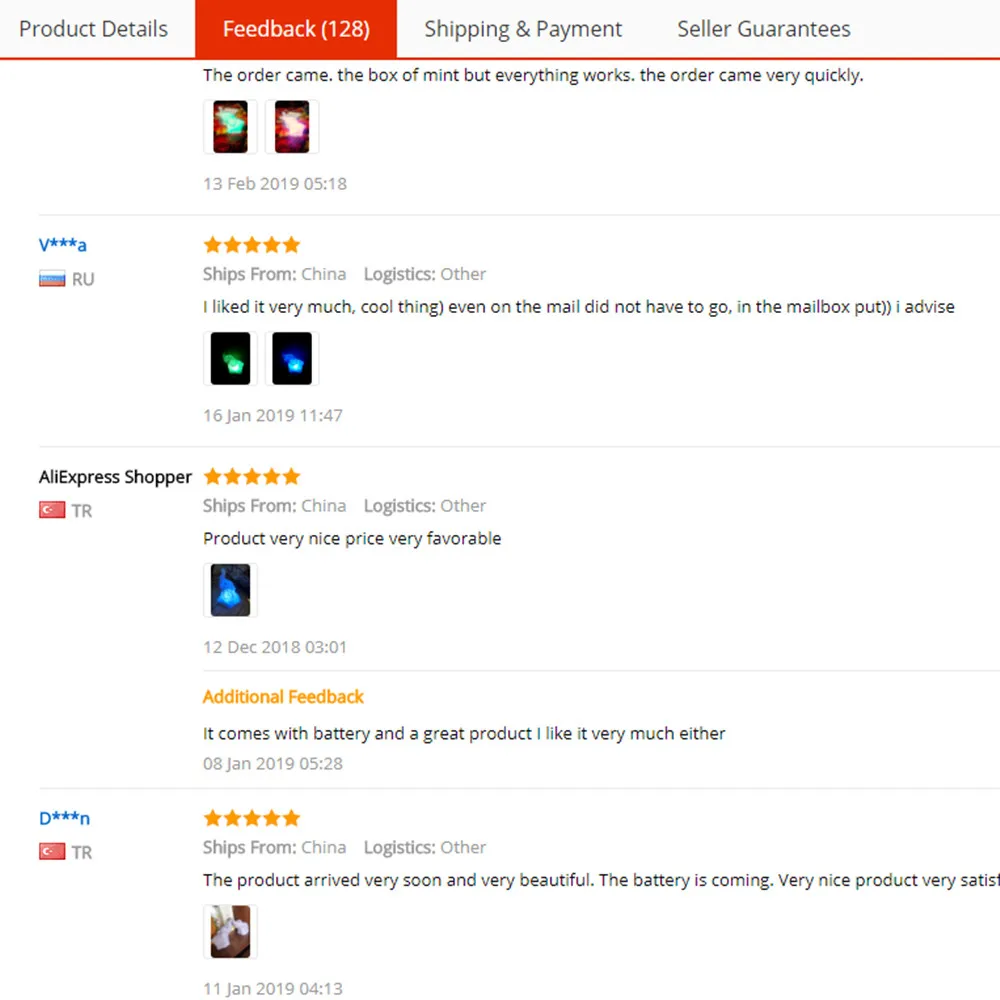Screen dimensions: 1000x1000
Task: Click the Russian flag icon beside RU
Action: coord(52,279)
